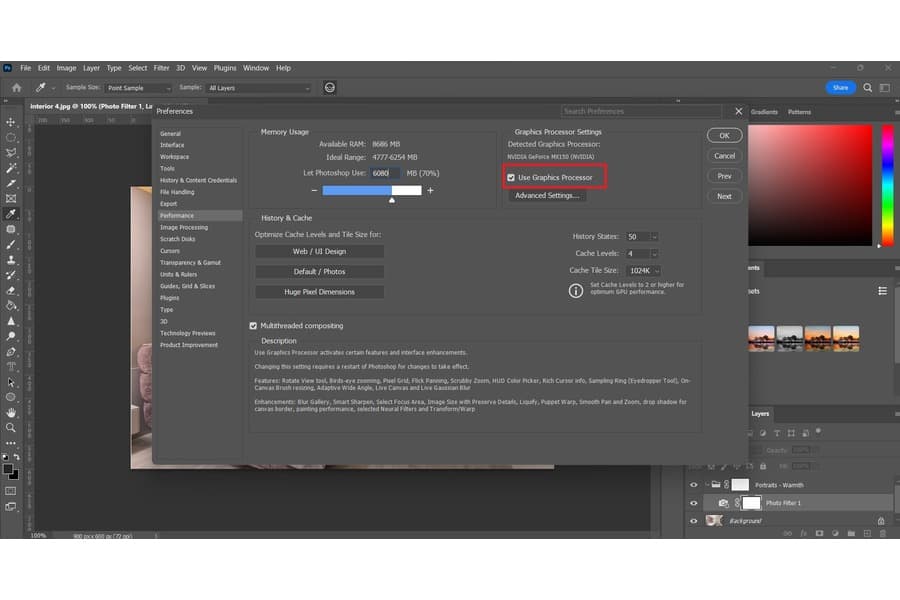The width and height of the screenshot is (900, 600).
Task: Collapse the Portraits - Warmth group
Action: coord(707,485)
